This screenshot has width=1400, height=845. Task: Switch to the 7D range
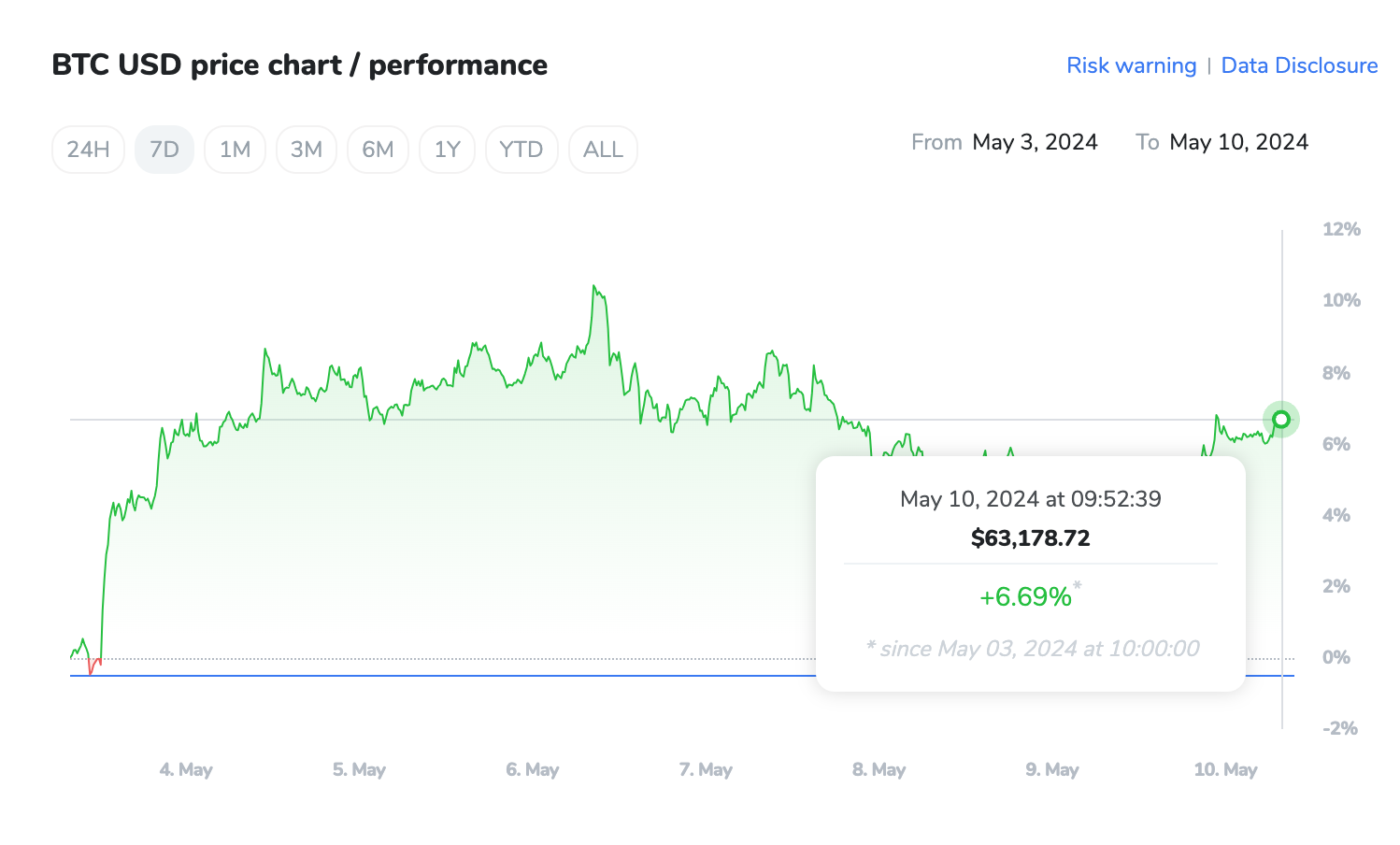164,150
